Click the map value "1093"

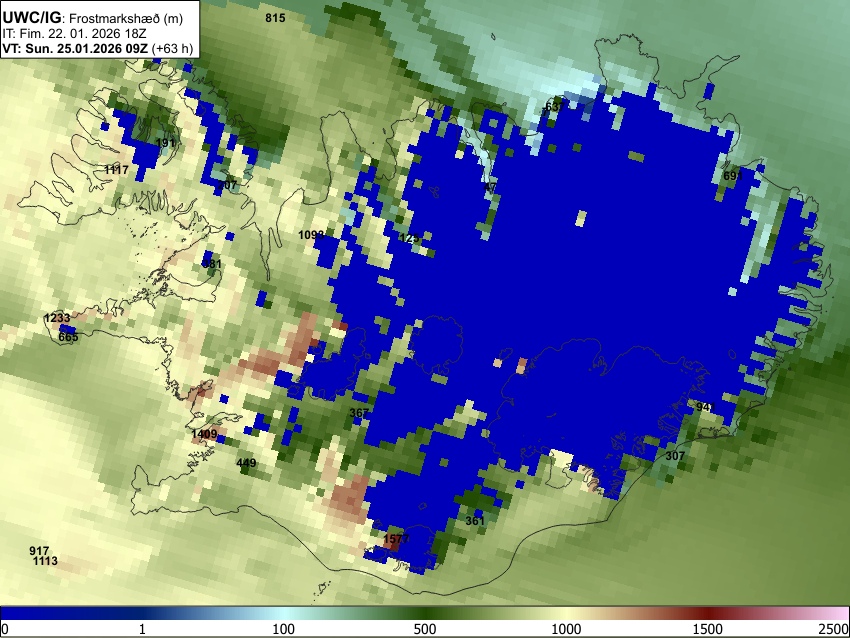[311, 235]
